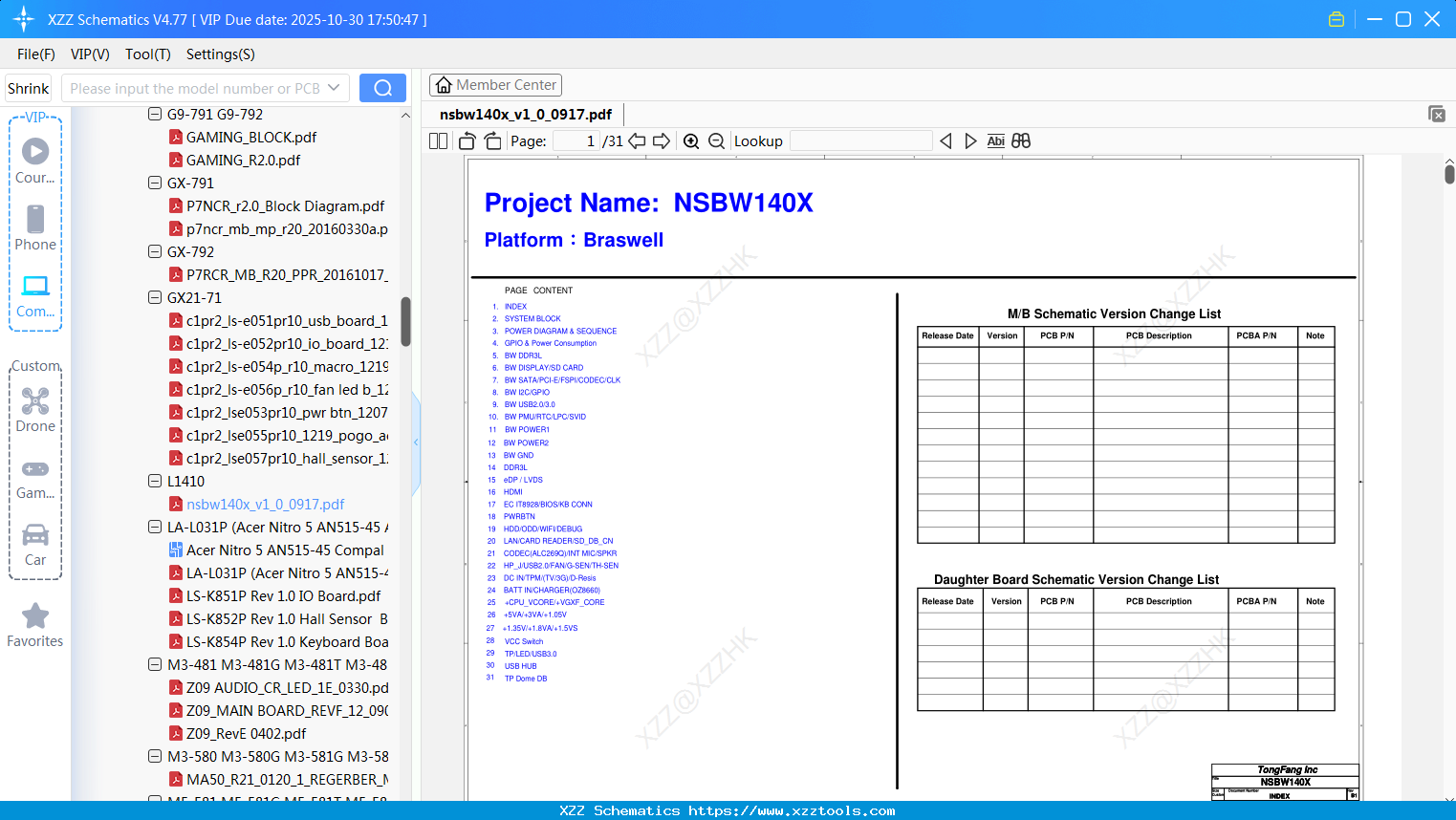Image resolution: width=1456 pixels, height=820 pixels.
Task: Close all documents icon at tab bar right
Action: click(x=1437, y=114)
